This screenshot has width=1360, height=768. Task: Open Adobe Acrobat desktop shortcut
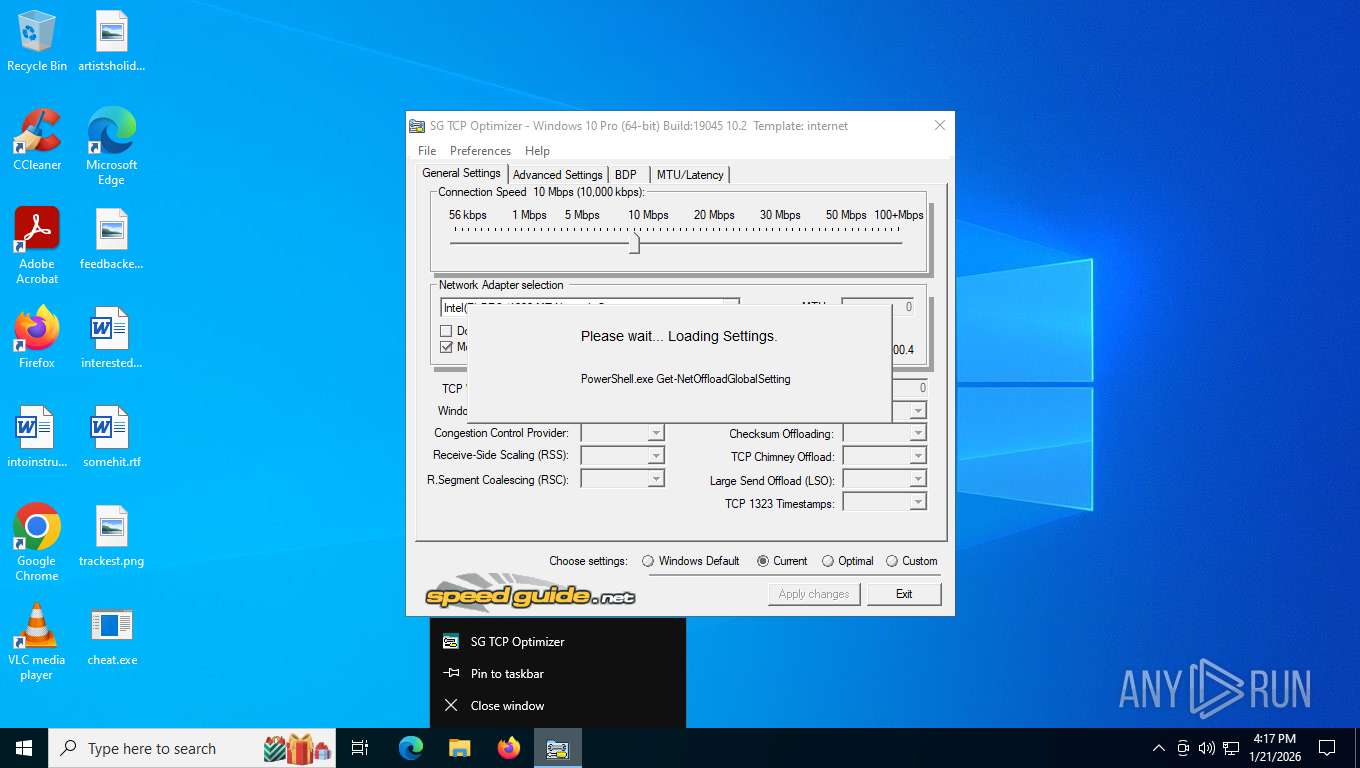[x=37, y=246]
